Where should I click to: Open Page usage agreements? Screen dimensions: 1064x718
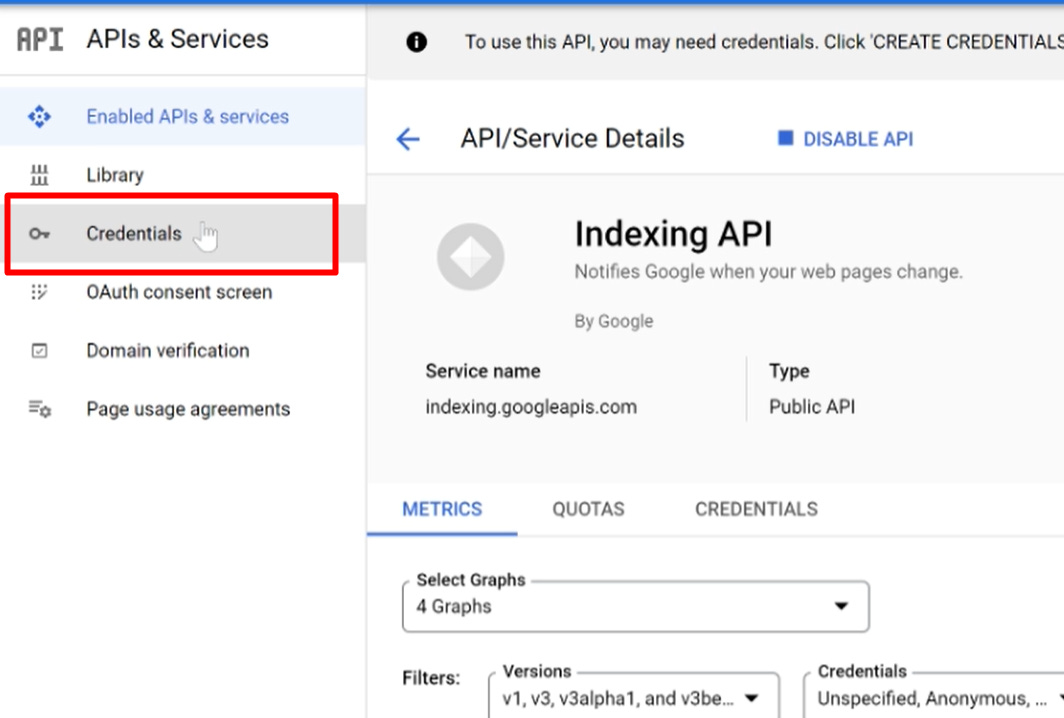pyautogui.click(x=183, y=409)
